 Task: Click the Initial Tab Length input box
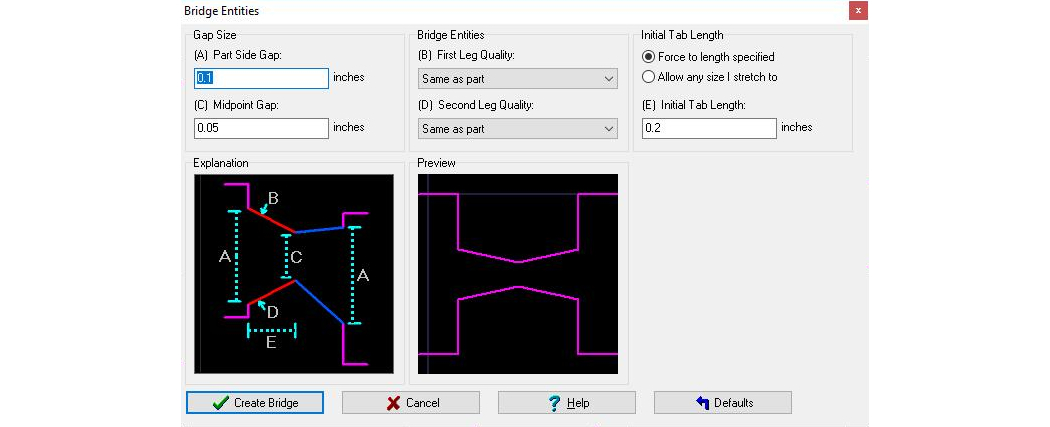(x=709, y=128)
